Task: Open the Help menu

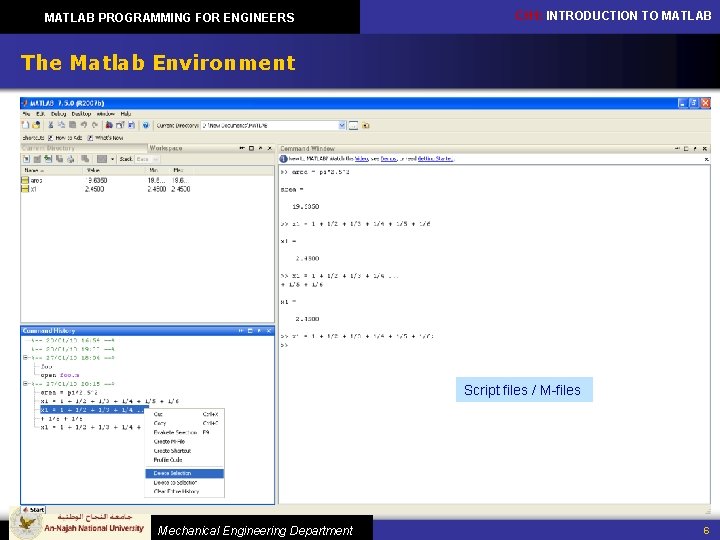Action: point(126,114)
